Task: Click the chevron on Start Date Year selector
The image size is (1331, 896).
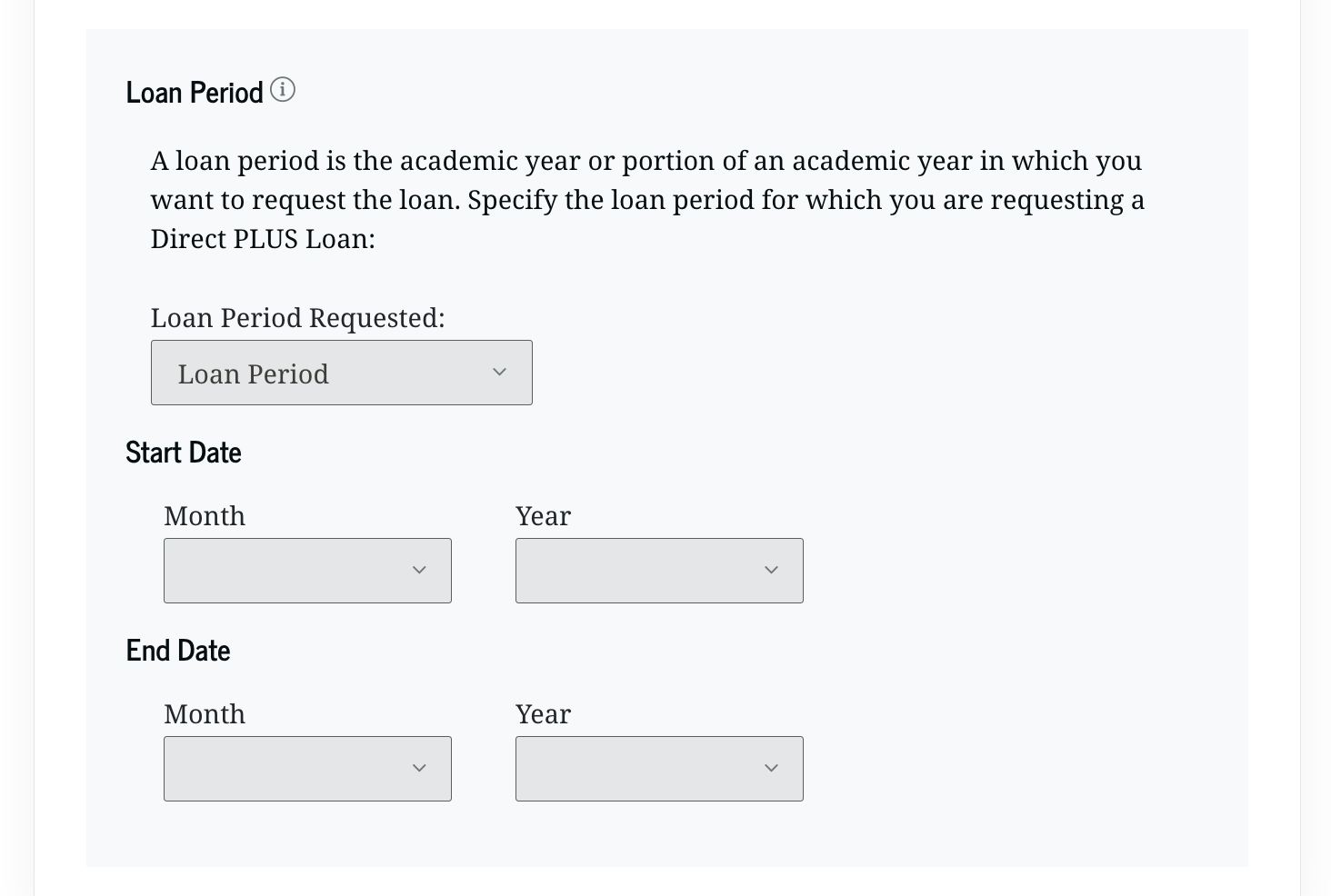Action: 771,570
